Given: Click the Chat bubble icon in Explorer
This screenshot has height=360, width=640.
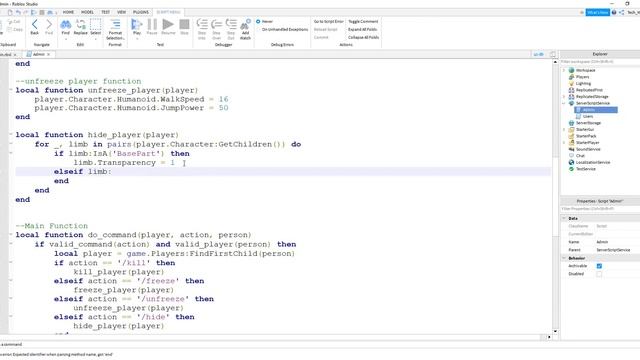Looking at the screenshot, I should coord(571,156).
